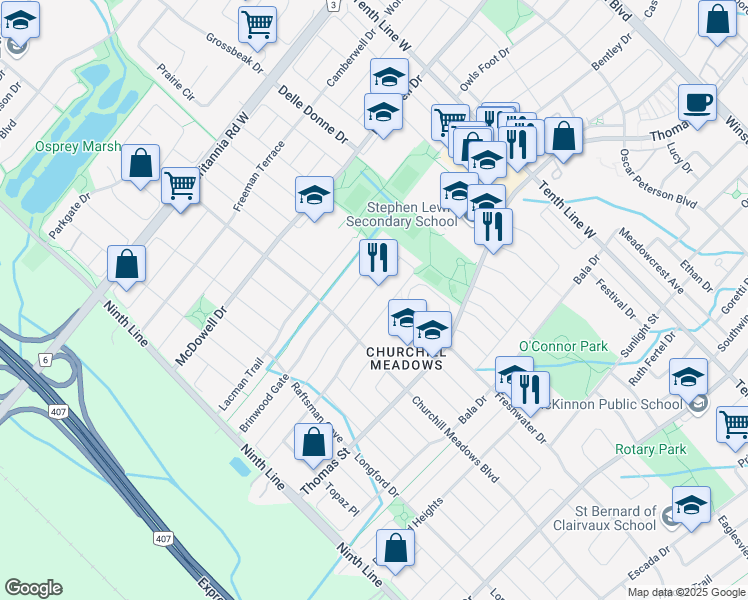Click the Delle Donne Dr street label
This screenshot has height=600, width=748.
[313, 114]
